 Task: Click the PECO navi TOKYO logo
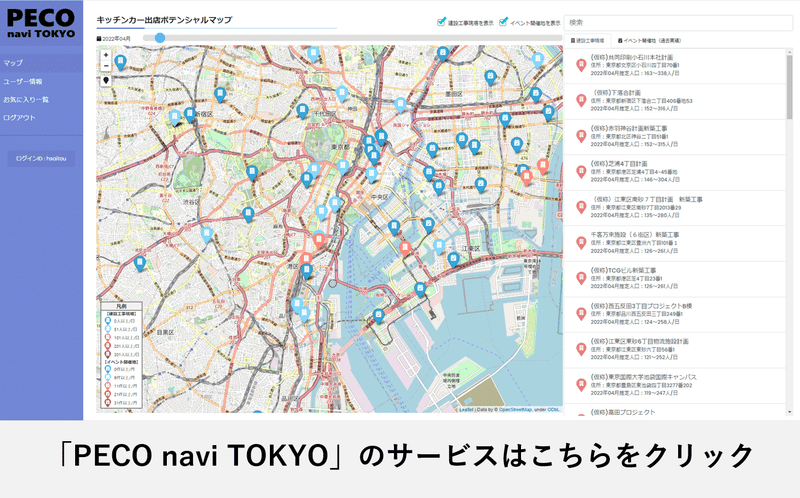[41, 23]
